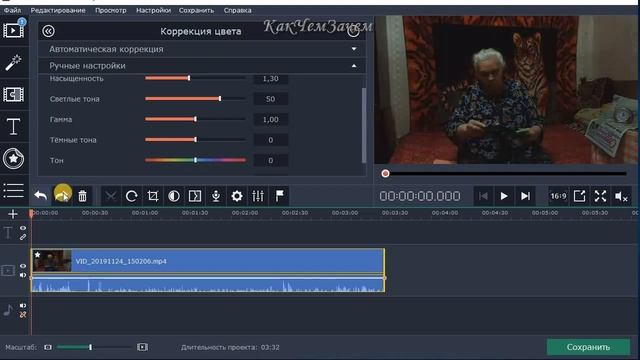The image size is (640, 360).
Task: Edit the Тон value field
Action: pos(271,160)
